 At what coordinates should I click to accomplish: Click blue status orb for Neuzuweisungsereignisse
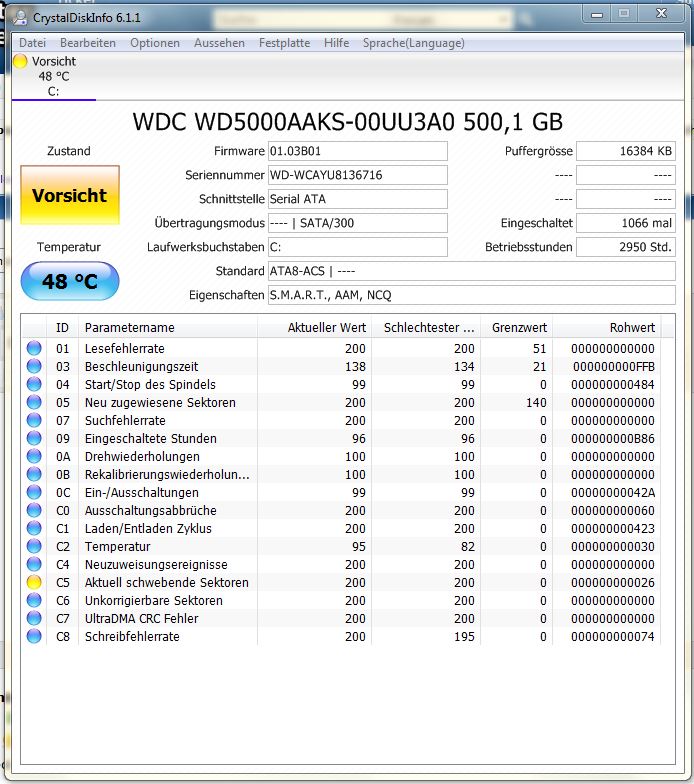tap(34, 564)
